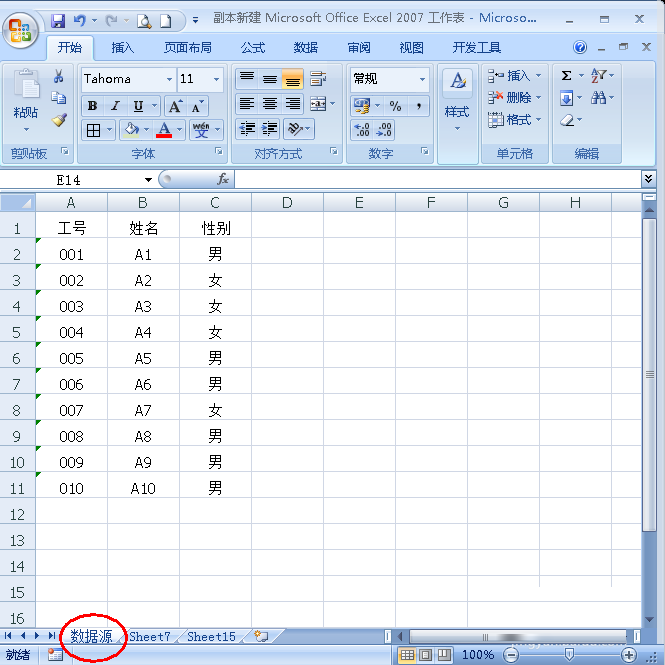The height and width of the screenshot is (665, 665).
Task: Zoom in with the plus button
Action: 629,655
